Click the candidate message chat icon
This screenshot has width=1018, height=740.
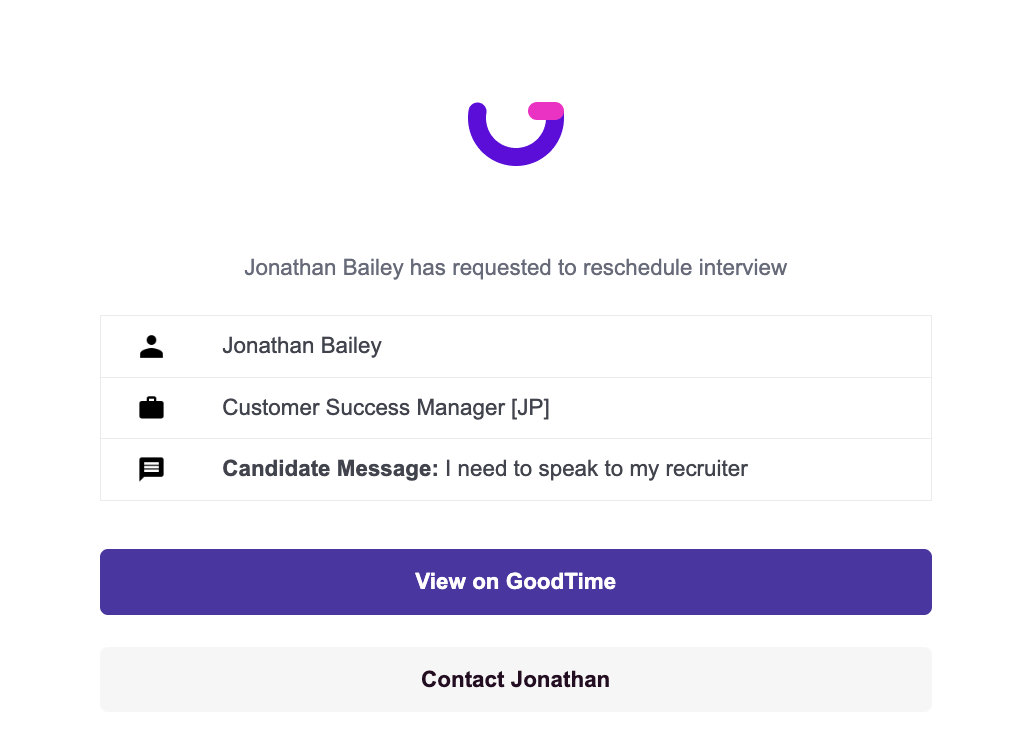(x=151, y=469)
